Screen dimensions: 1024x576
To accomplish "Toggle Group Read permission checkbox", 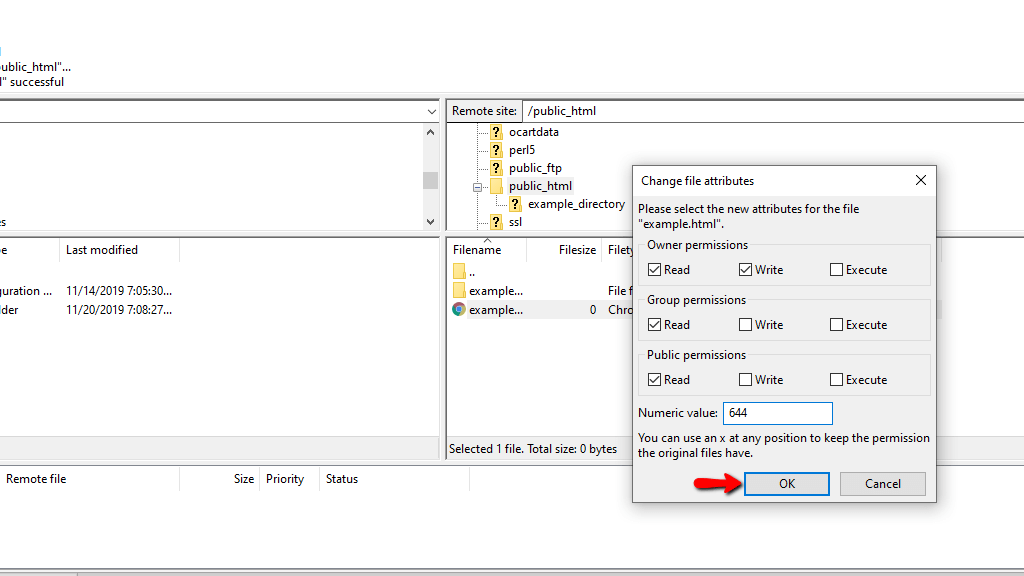I will coord(654,325).
